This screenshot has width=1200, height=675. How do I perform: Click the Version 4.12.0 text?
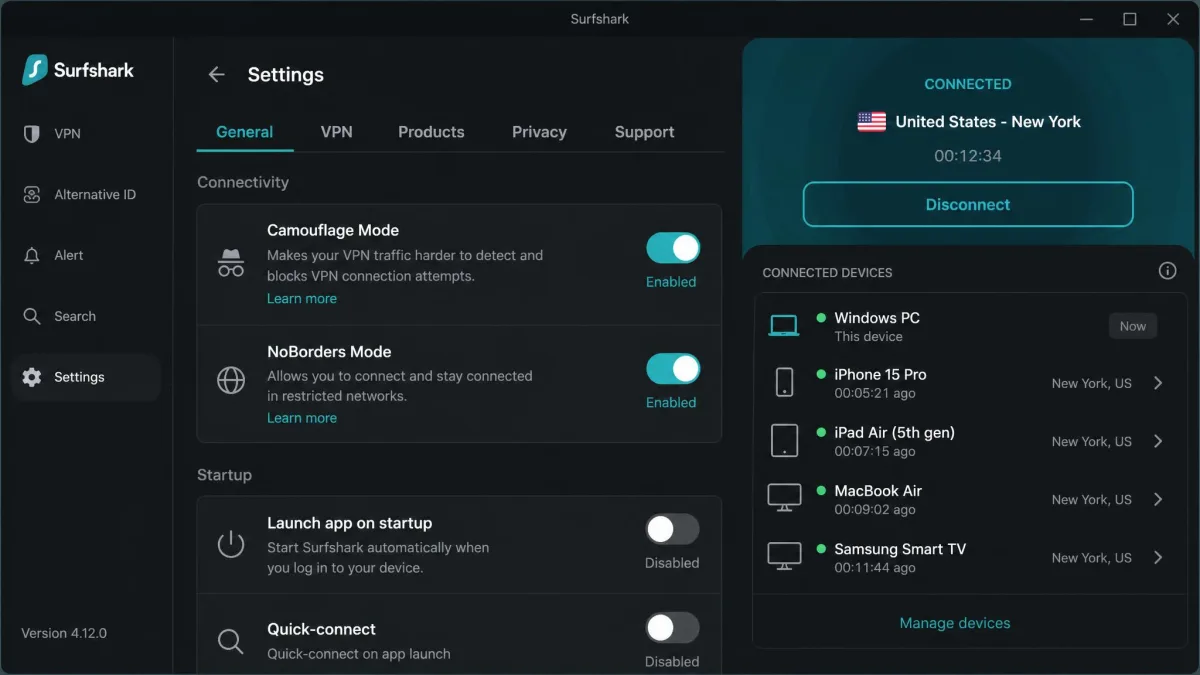click(64, 633)
